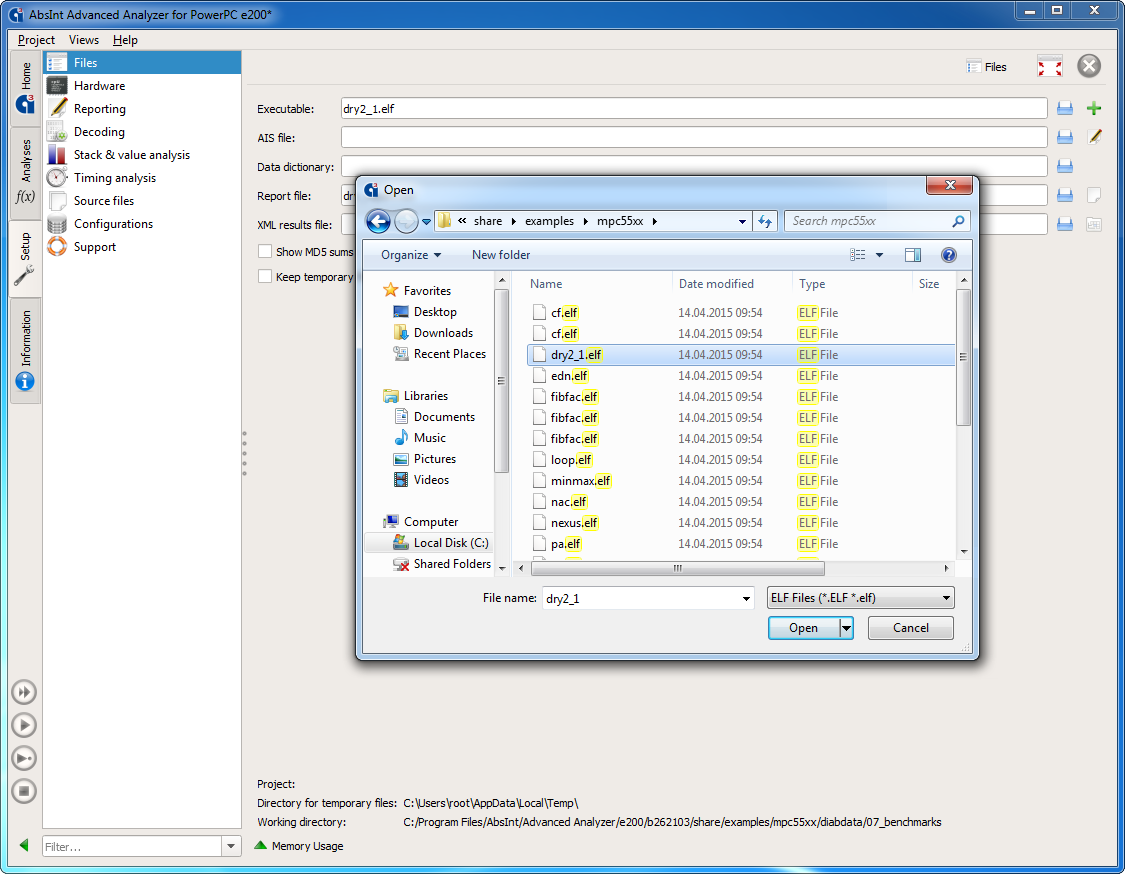This screenshot has height=874, width=1125.
Task: Refresh the mpc55xx folder view
Action: pos(766,222)
